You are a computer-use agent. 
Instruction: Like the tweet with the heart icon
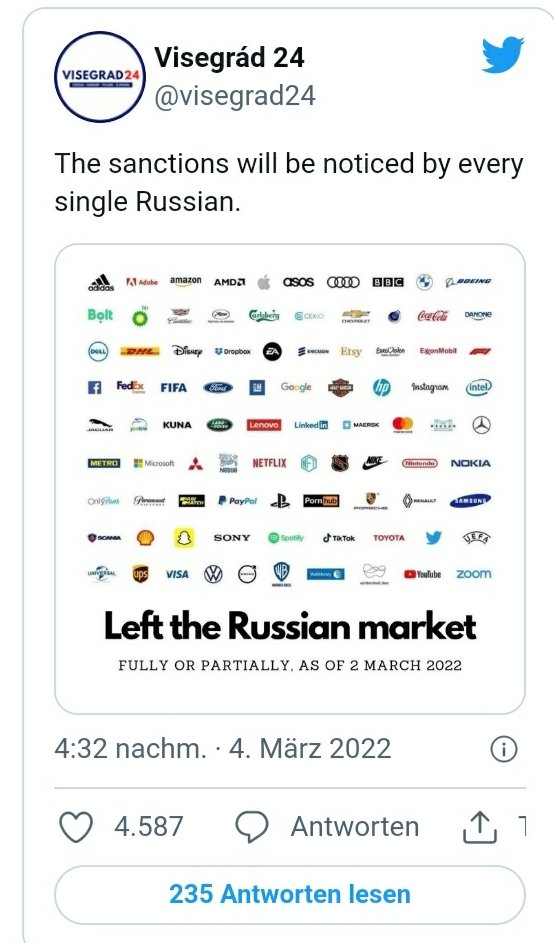[76, 827]
